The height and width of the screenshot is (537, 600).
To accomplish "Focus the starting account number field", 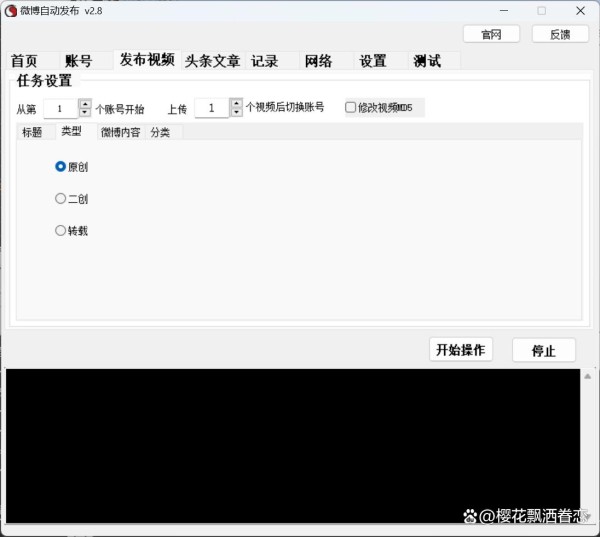I will [60, 109].
